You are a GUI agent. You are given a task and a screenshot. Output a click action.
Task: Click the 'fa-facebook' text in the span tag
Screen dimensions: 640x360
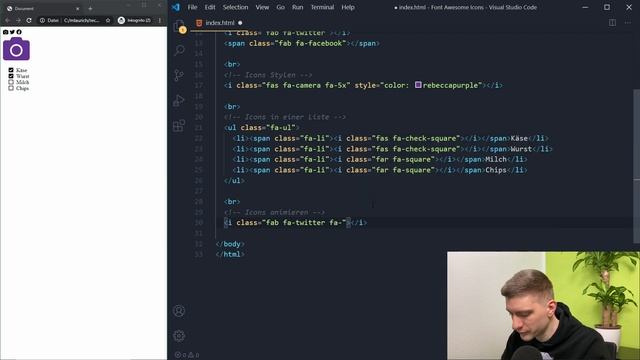320,43
